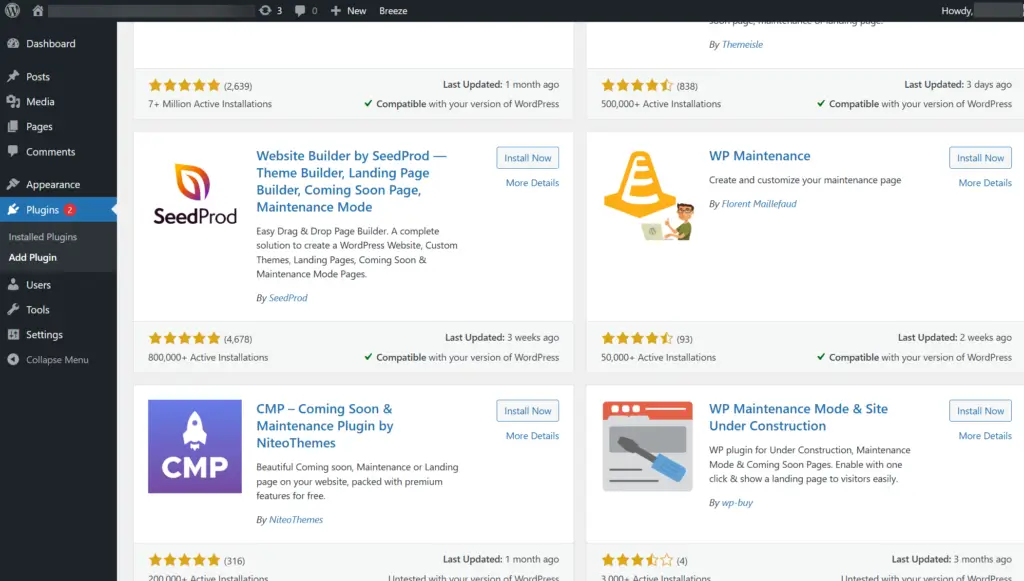This screenshot has width=1024, height=581.
Task: Select the Dashboard icon in the sidebar
Action: click(x=14, y=43)
